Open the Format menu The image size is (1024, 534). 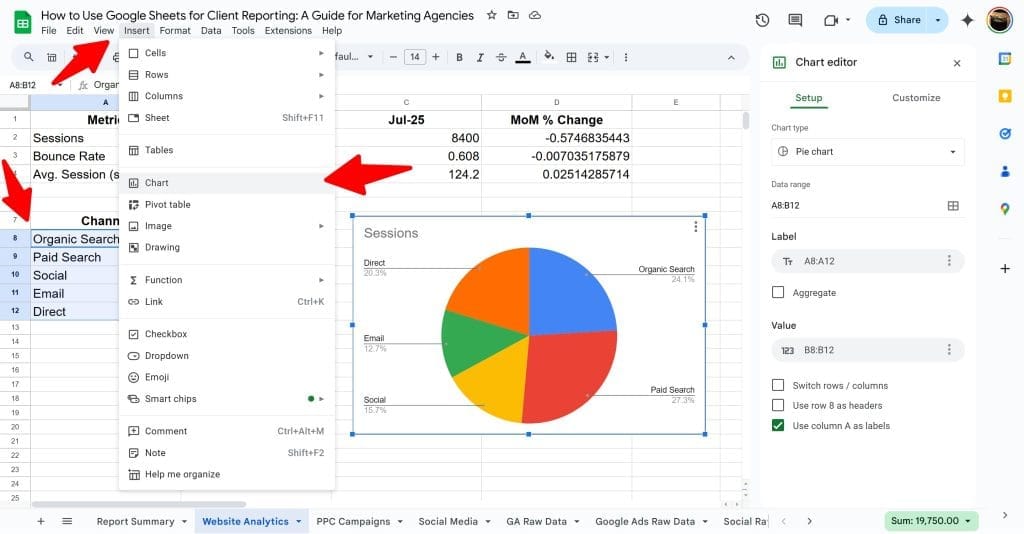175,31
